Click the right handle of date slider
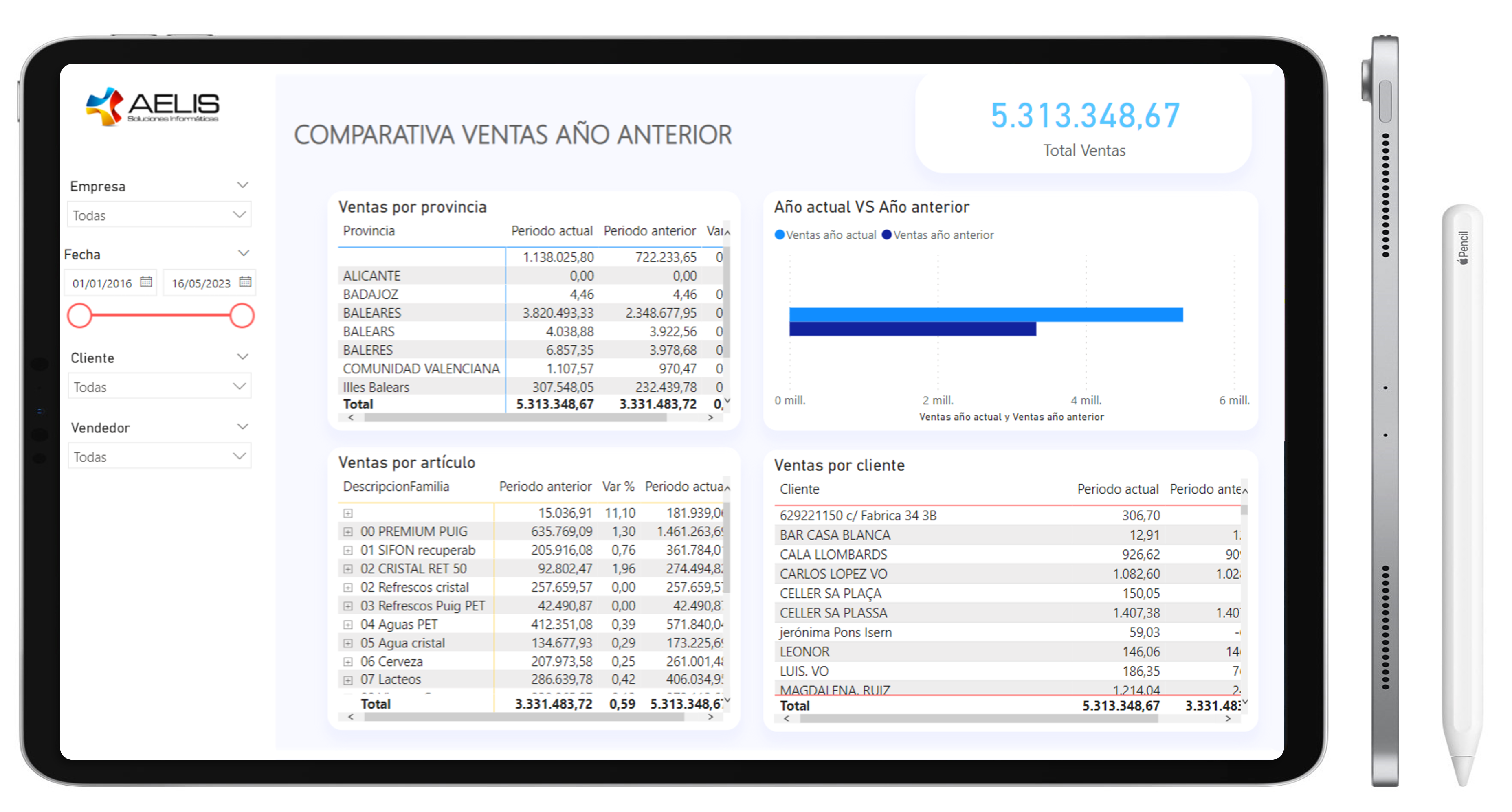This screenshot has height=812, width=1512. [x=241, y=316]
